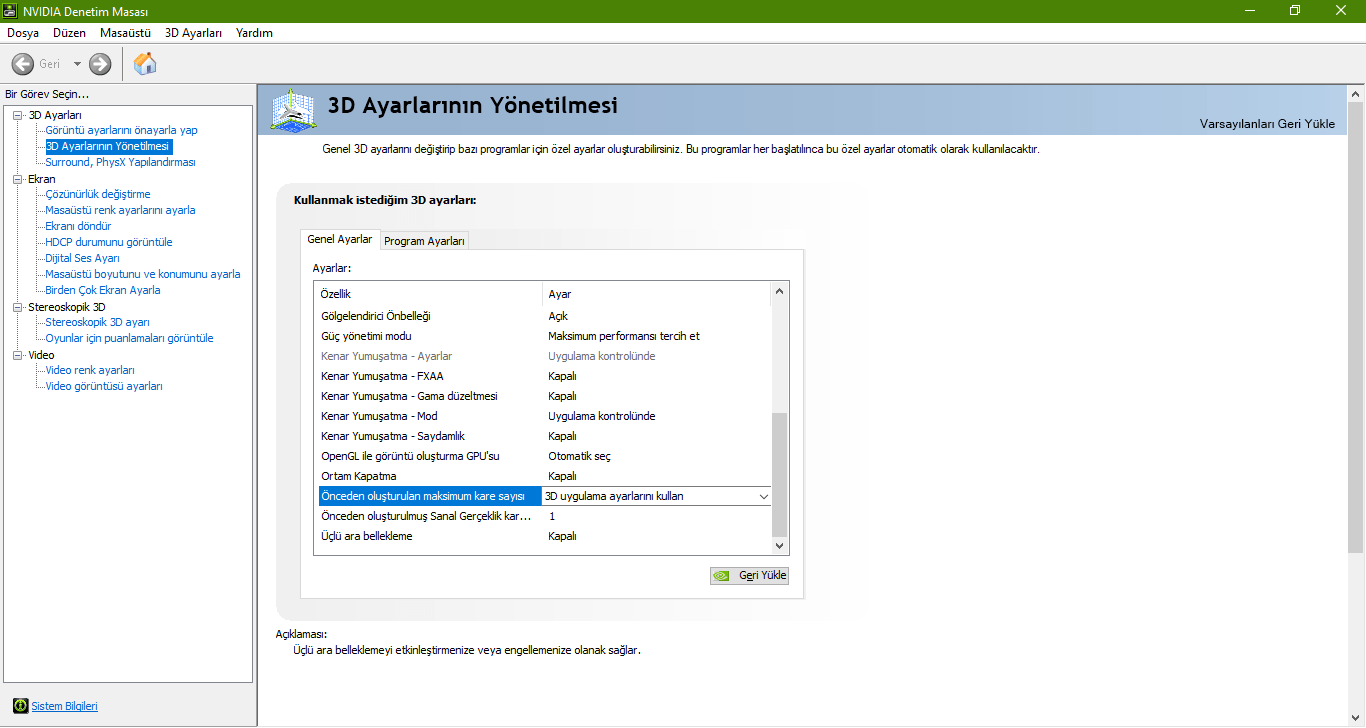The height and width of the screenshot is (728, 1366).
Task: Open the Home page icon in toolbar
Action: (145, 64)
